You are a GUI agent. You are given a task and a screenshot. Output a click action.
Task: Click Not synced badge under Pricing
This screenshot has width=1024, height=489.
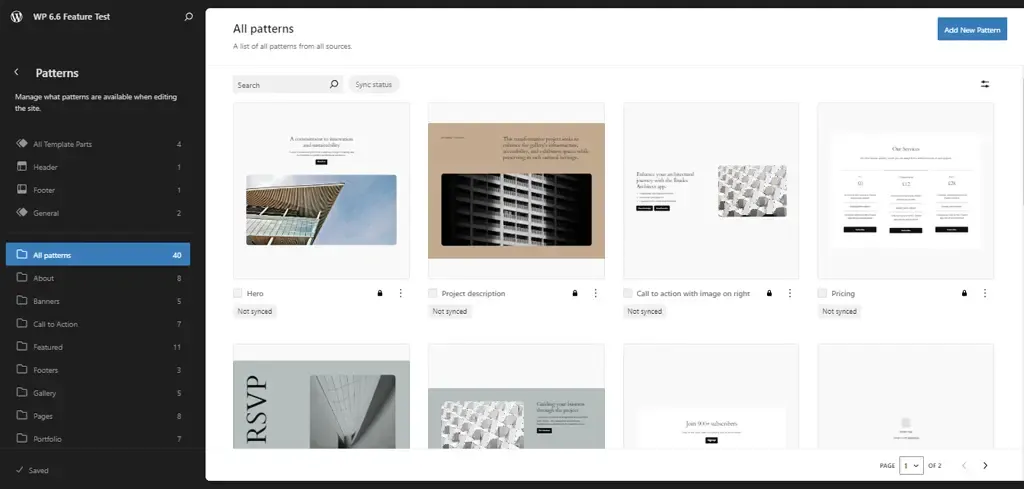(839, 311)
